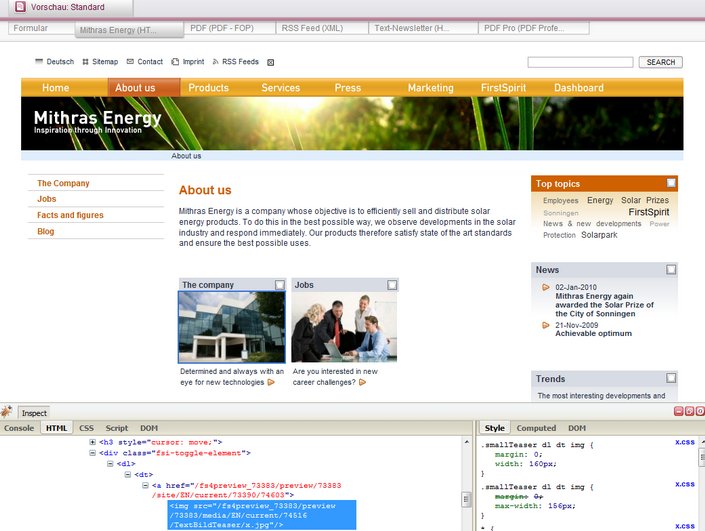705x531 pixels.
Task: Open the first x.css source link
Action: 685,442
